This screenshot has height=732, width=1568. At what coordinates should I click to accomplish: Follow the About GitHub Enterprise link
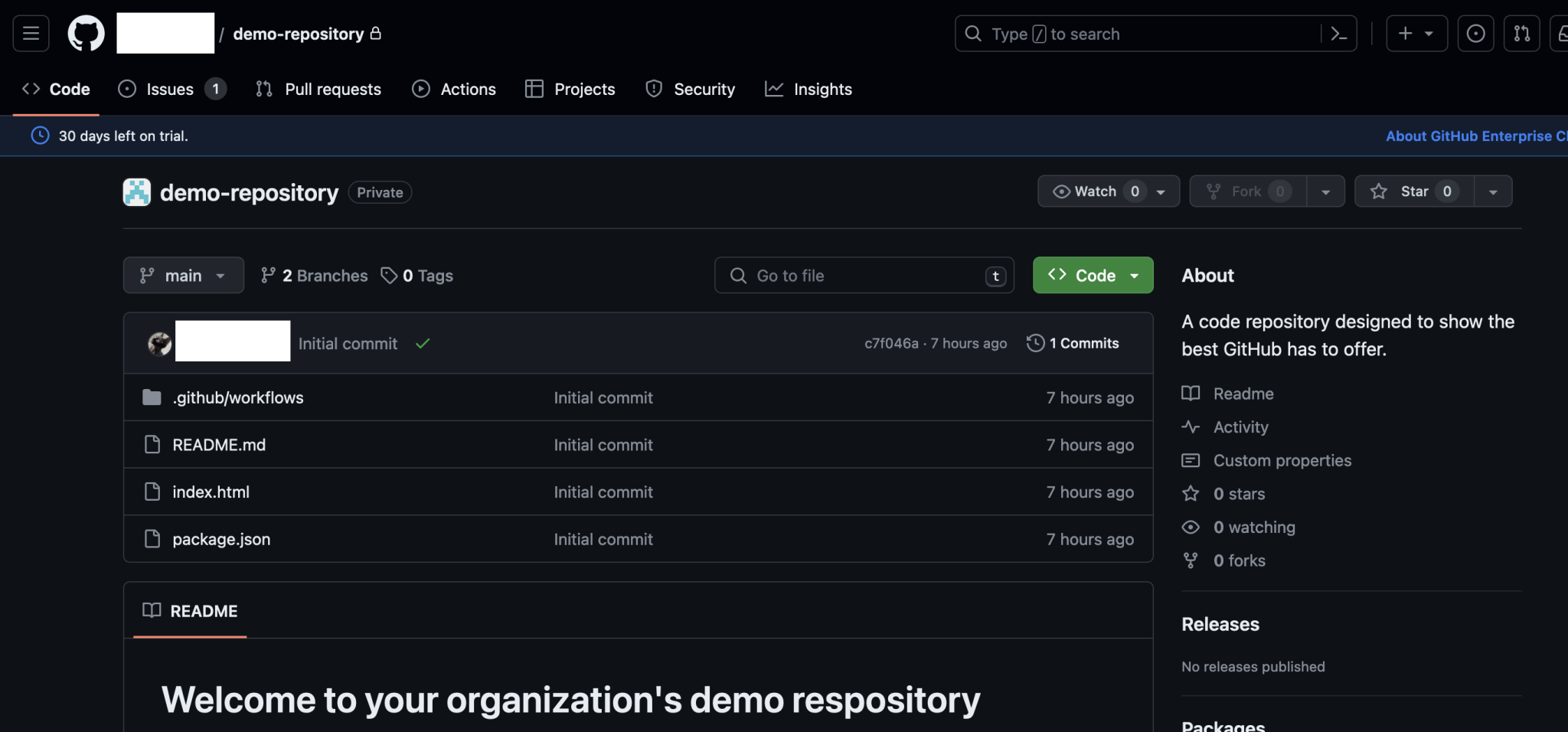coord(1471,136)
